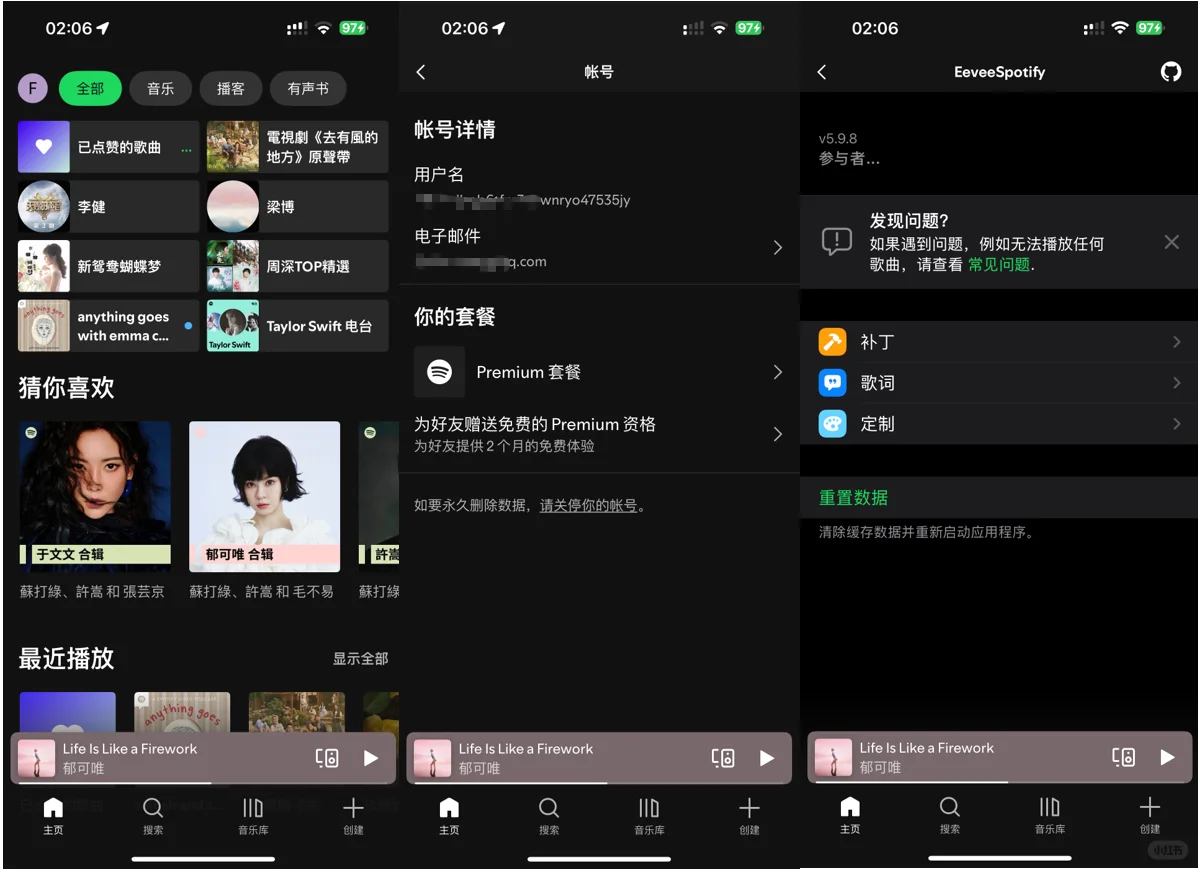Expand the 为好友赠送免费的 Premium 资格 row
The image size is (1198, 869).
point(778,434)
